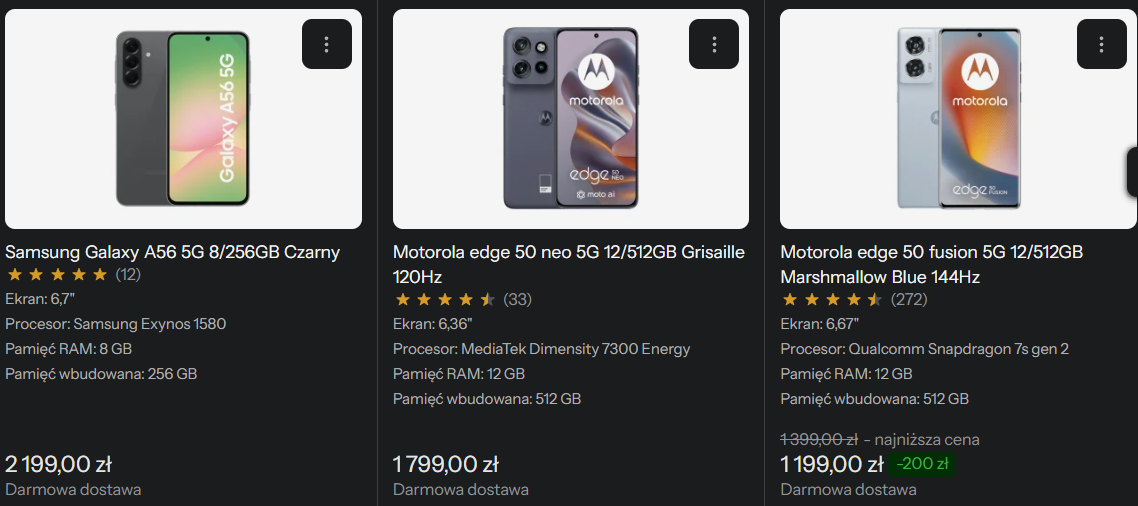The width and height of the screenshot is (1138, 506).
Task: Click the (272) reviews count
Action: click(909, 299)
